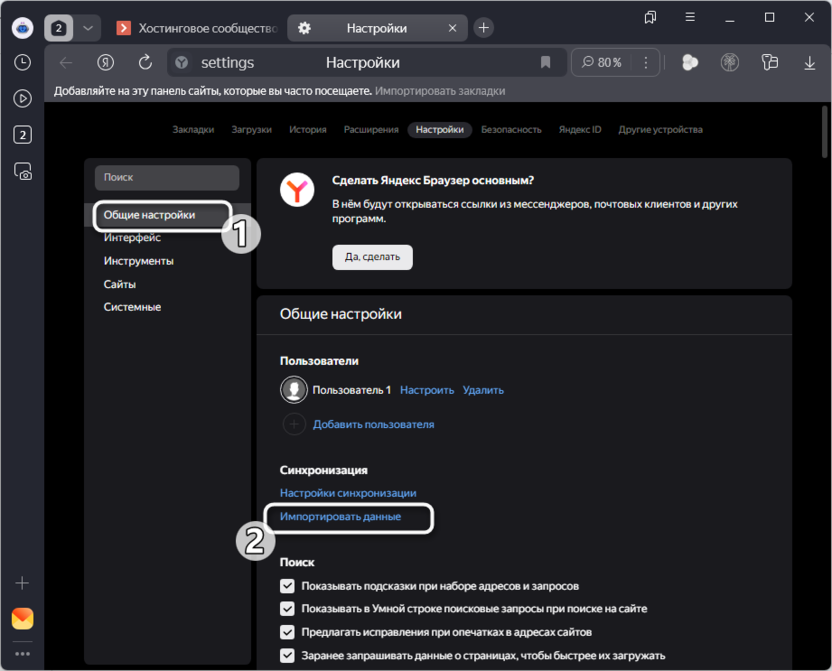
Task: Click the Поиск settings search field
Action: pyautogui.click(x=167, y=177)
